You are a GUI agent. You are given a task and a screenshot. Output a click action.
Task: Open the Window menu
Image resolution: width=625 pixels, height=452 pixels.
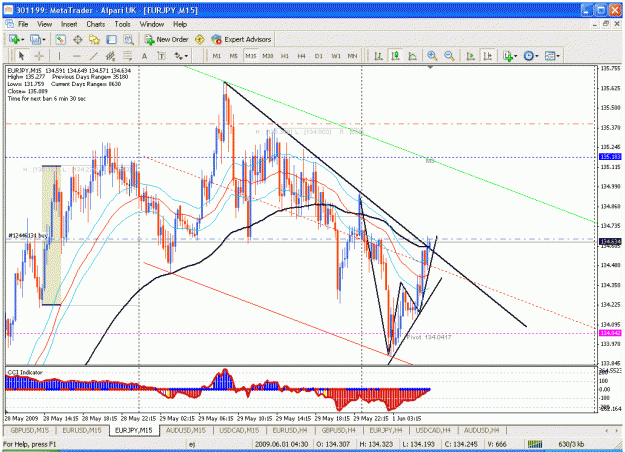[x=151, y=24]
